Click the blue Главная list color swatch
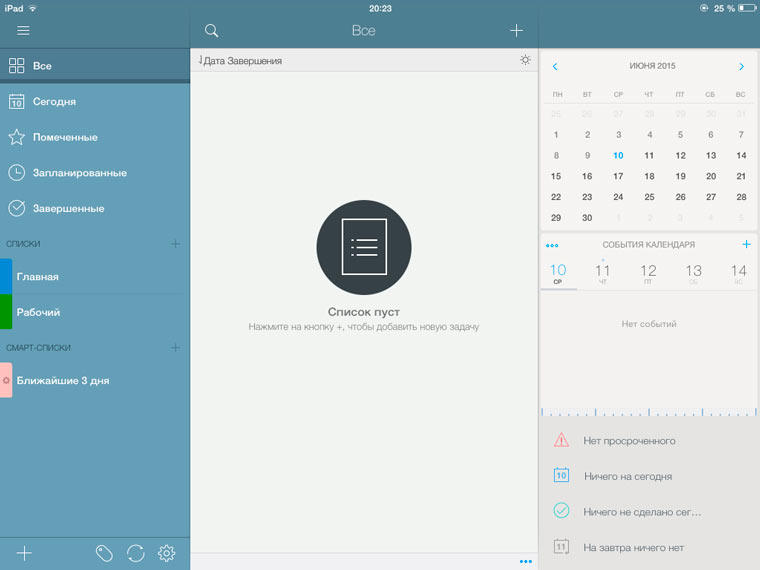The width and height of the screenshot is (760, 570). coord(6,276)
